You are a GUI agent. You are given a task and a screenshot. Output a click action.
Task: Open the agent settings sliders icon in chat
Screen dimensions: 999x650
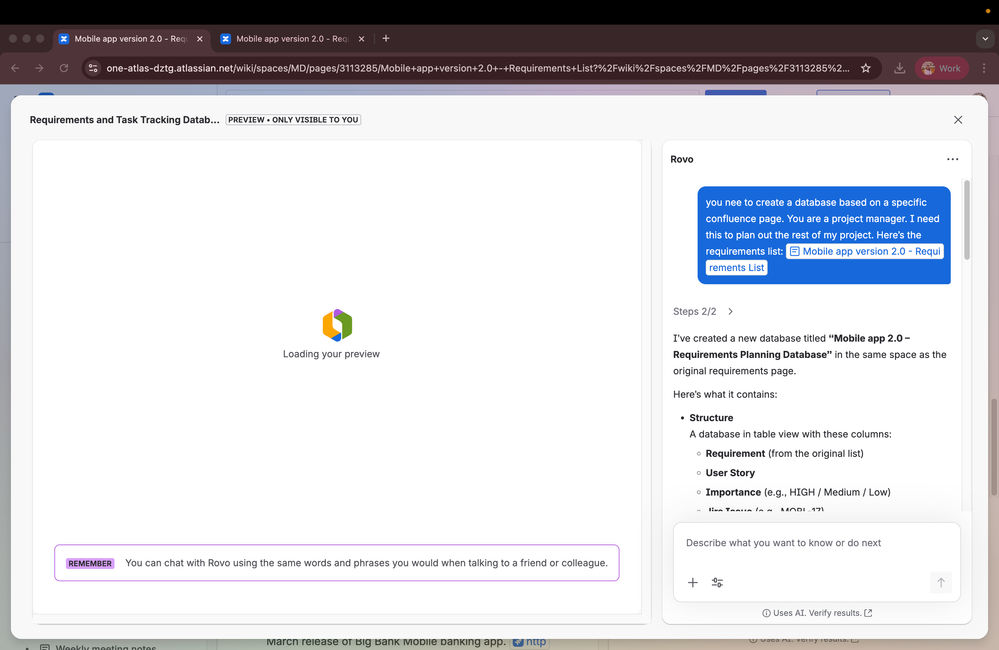point(717,582)
